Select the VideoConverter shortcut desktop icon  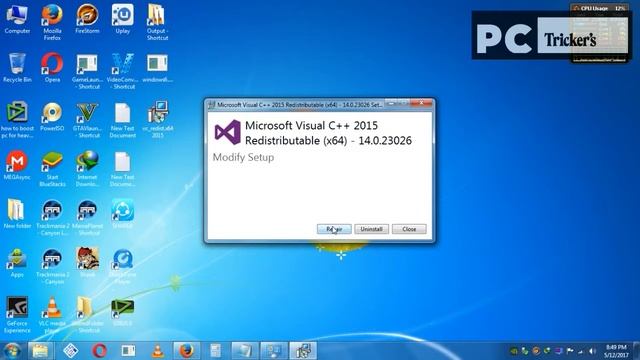point(122,71)
